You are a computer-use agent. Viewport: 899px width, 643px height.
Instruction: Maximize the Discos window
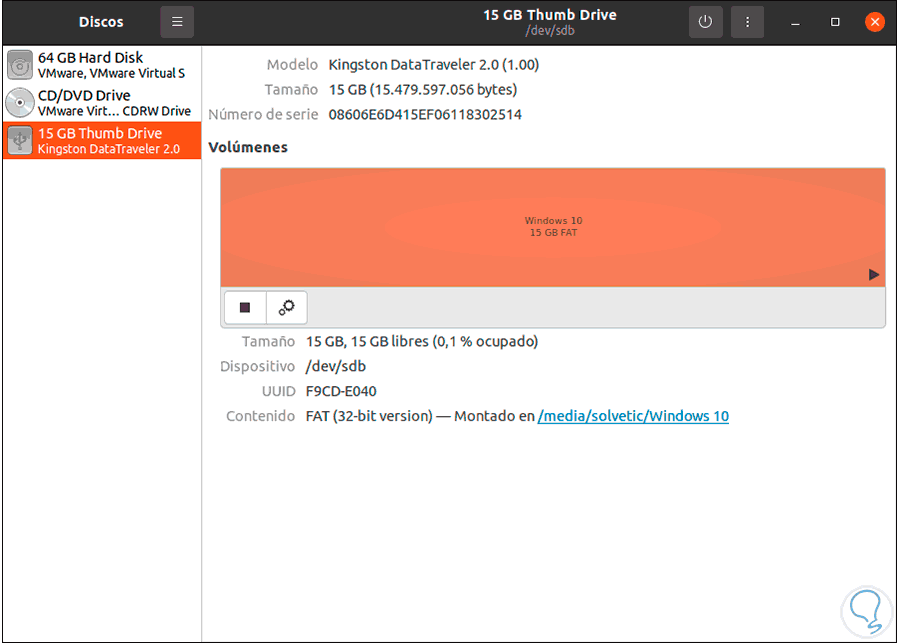[x=835, y=20]
